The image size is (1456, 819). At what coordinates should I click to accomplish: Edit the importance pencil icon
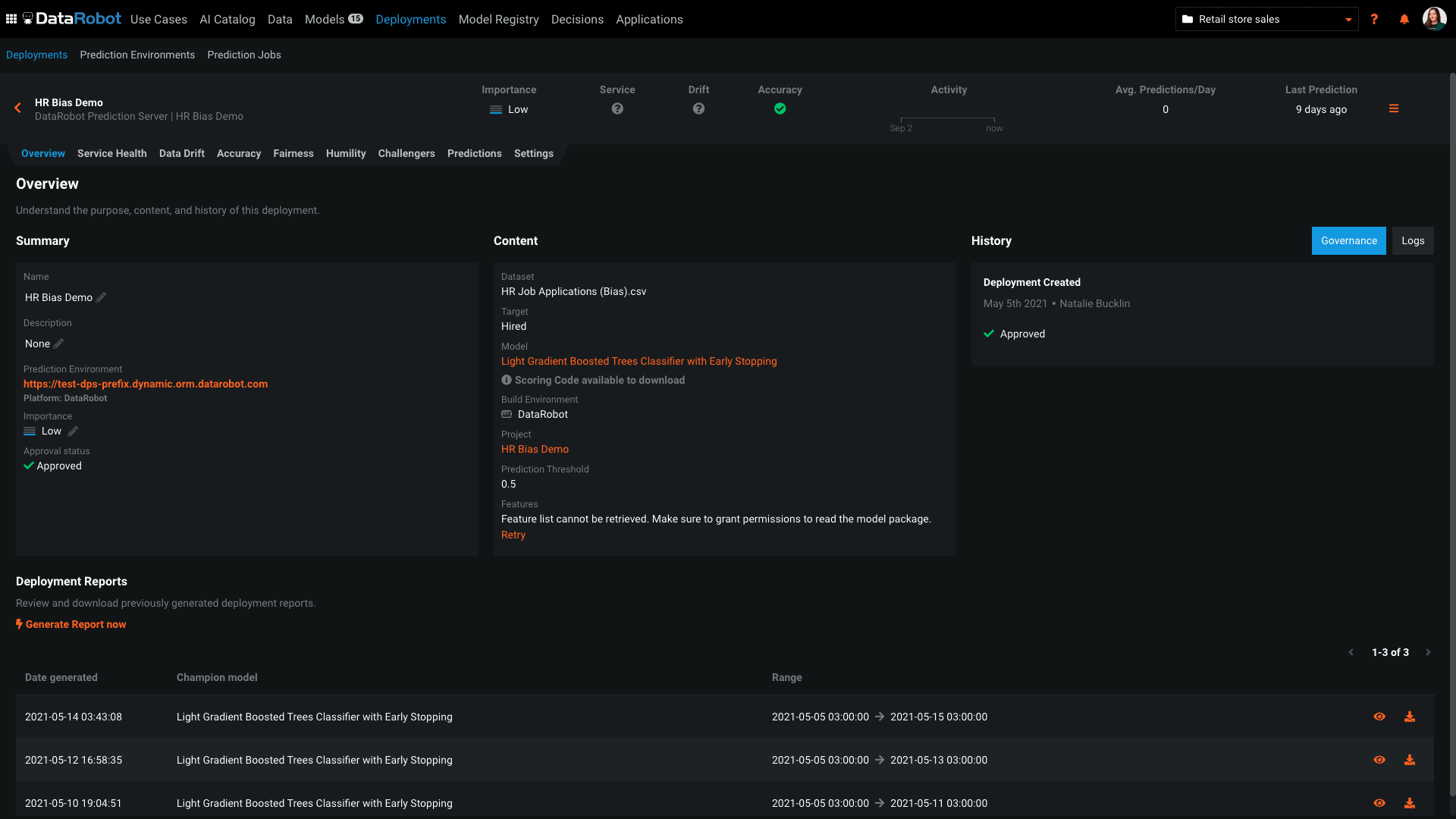pyautogui.click(x=73, y=431)
